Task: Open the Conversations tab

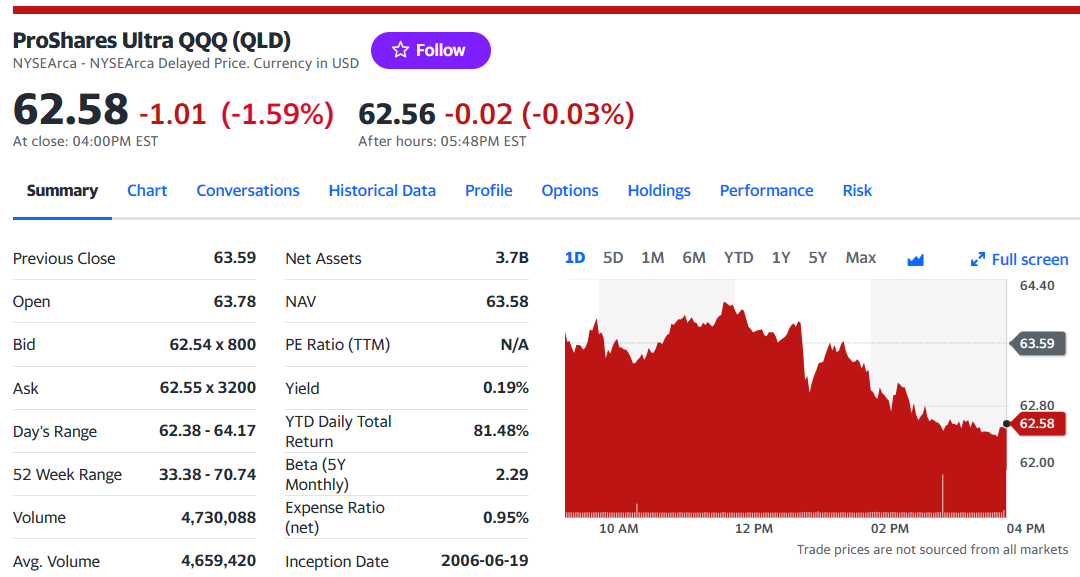Action: 248,191
